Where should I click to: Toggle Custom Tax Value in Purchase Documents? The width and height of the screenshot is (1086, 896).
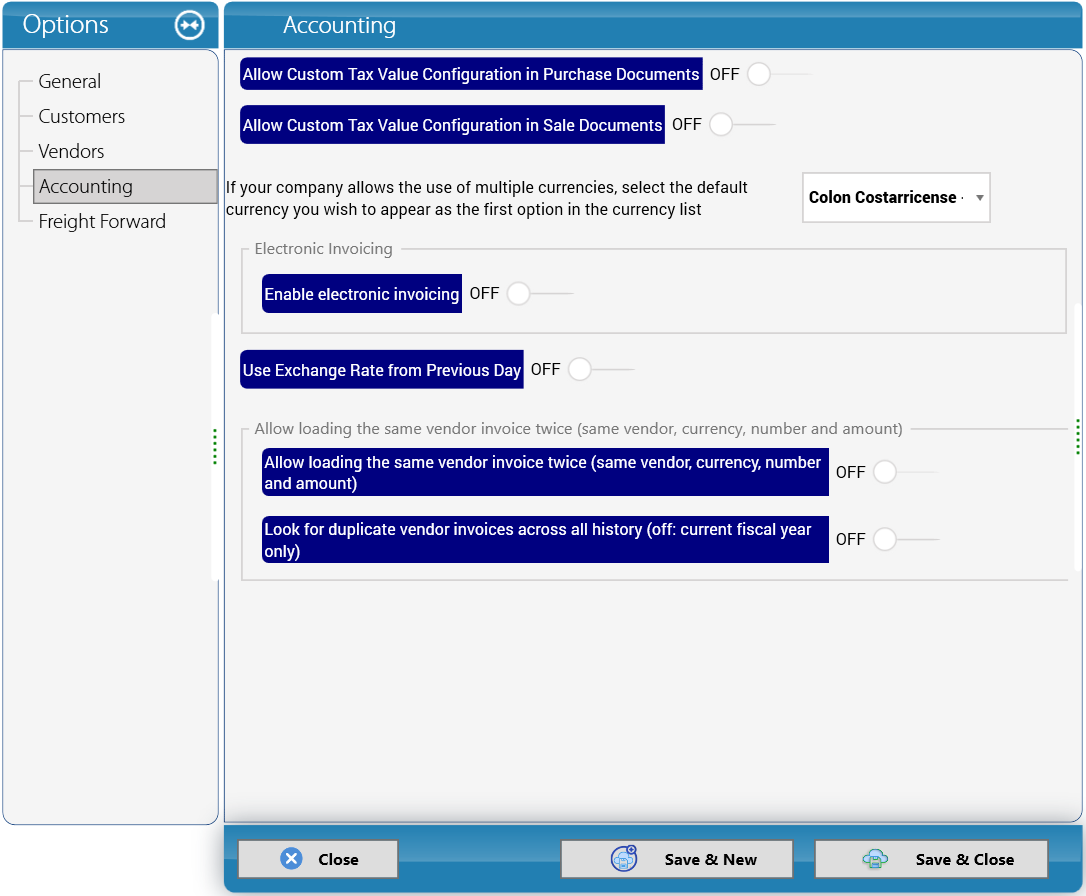tap(779, 74)
